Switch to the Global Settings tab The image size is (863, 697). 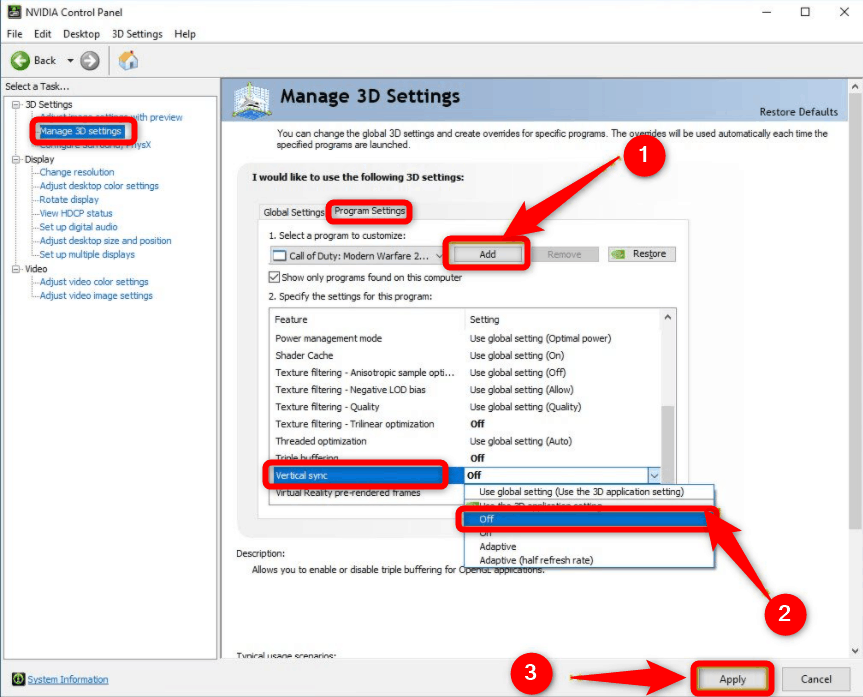tap(293, 212)
